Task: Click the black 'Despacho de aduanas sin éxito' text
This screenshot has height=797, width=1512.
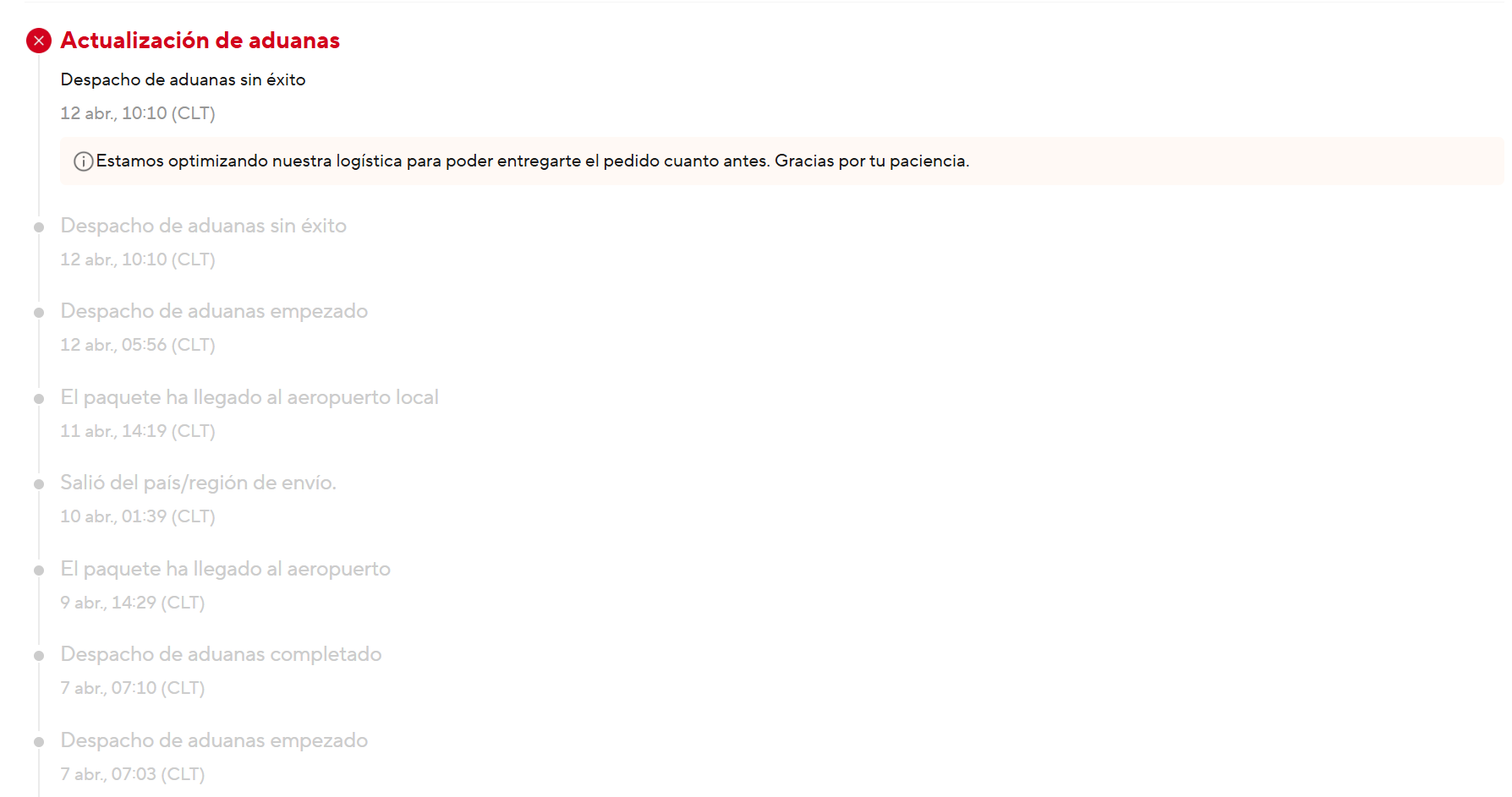Action: 184,79
